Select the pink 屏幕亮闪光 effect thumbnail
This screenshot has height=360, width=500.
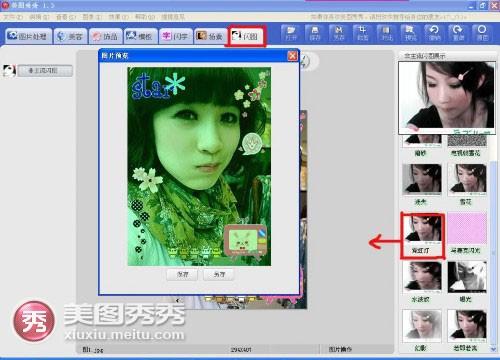click(x=467, y=228)
